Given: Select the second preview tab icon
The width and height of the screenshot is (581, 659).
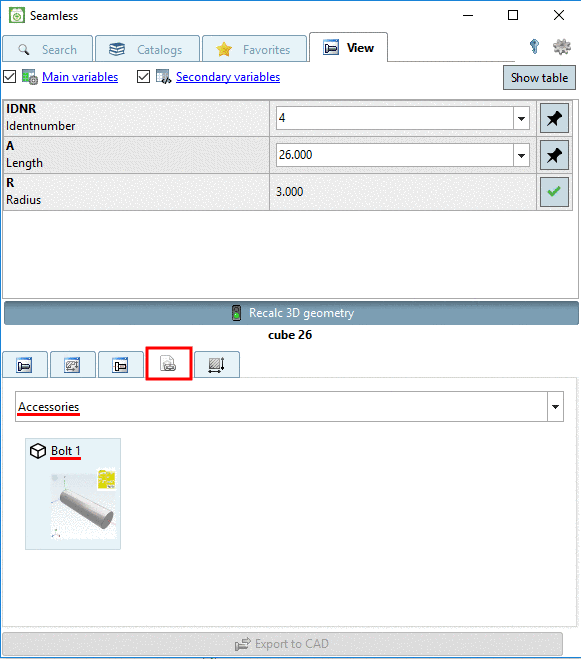Looking at the screenshot, I should [73, 365].
